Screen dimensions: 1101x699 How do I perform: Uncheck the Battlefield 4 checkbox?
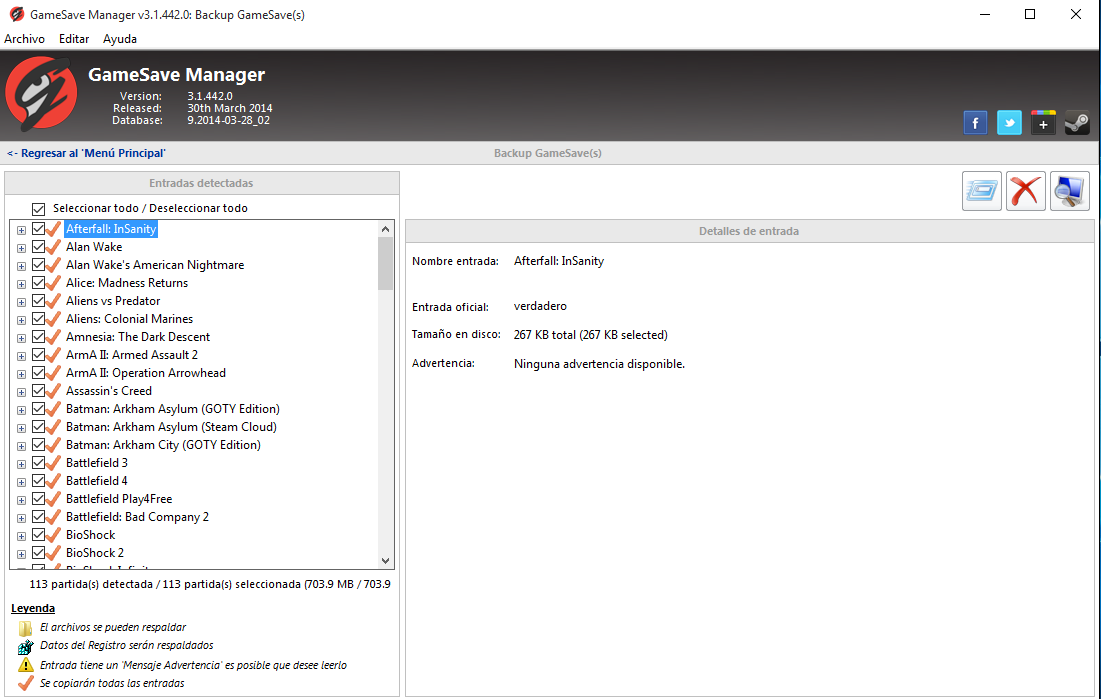[39, 481]
